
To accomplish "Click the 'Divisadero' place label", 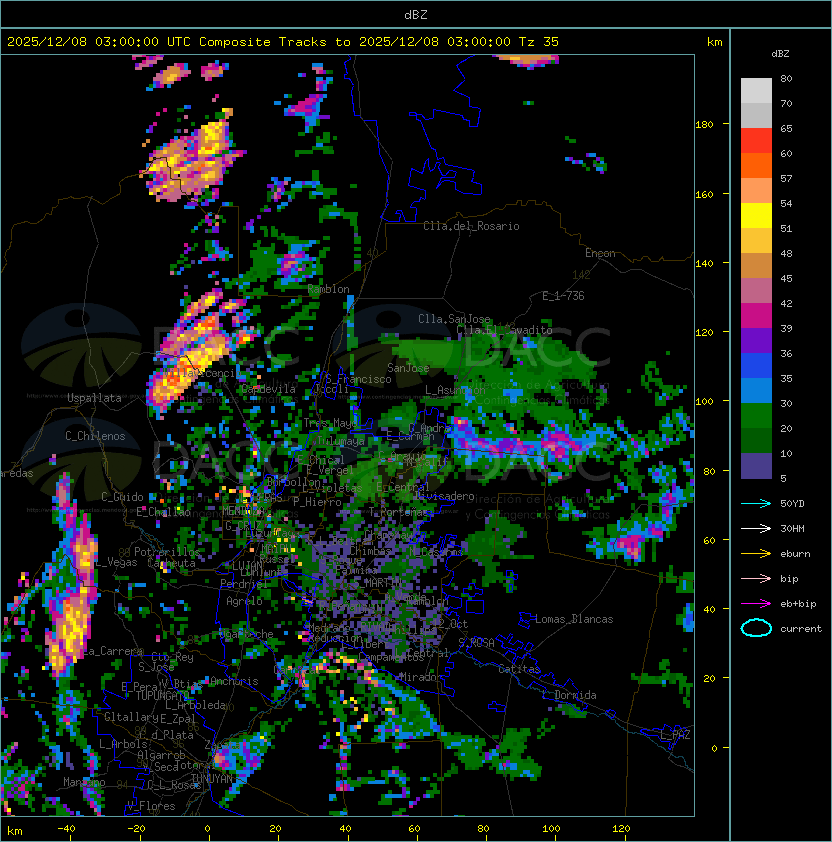I will 444,495.
